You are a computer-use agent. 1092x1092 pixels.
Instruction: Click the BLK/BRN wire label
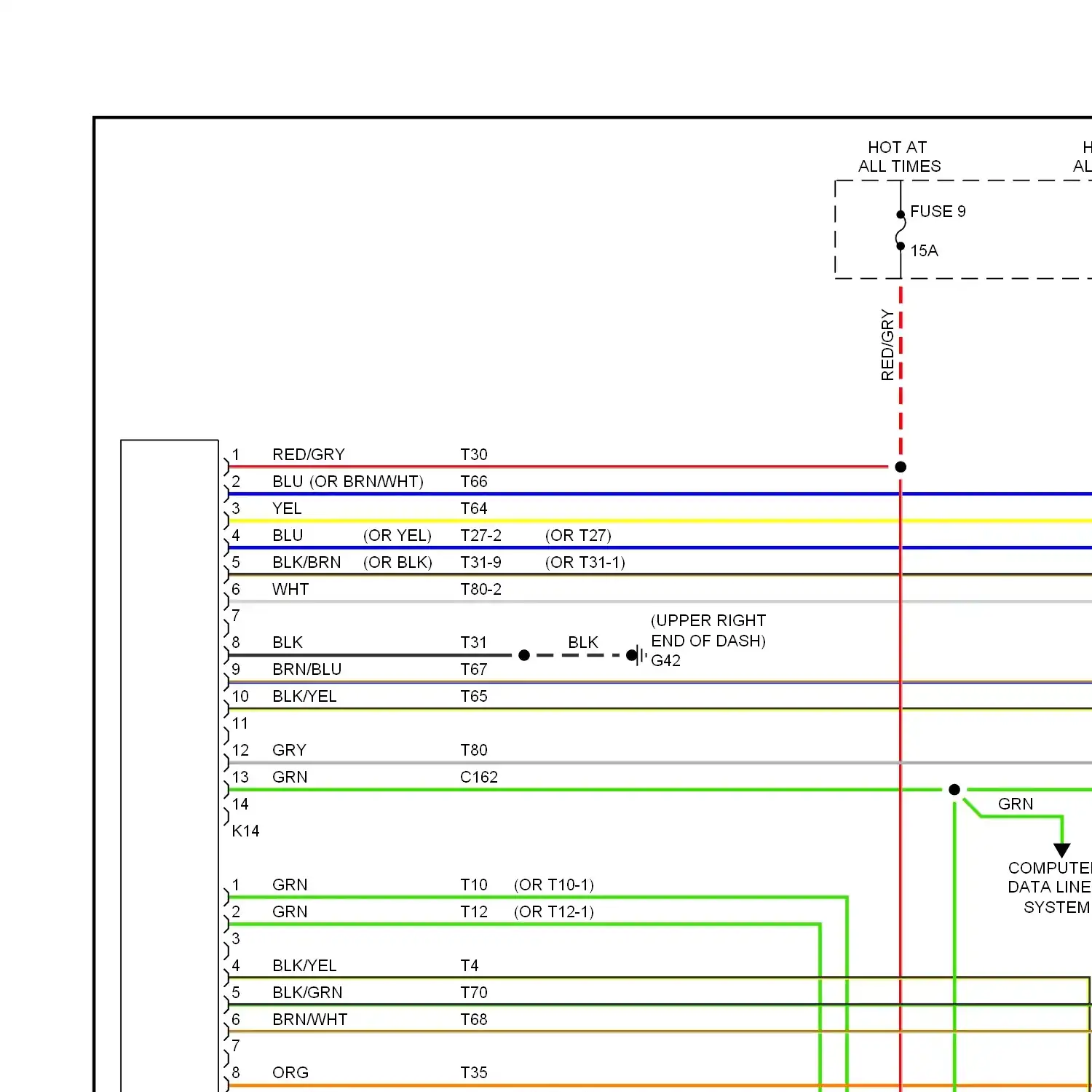[x=306, y=562]
